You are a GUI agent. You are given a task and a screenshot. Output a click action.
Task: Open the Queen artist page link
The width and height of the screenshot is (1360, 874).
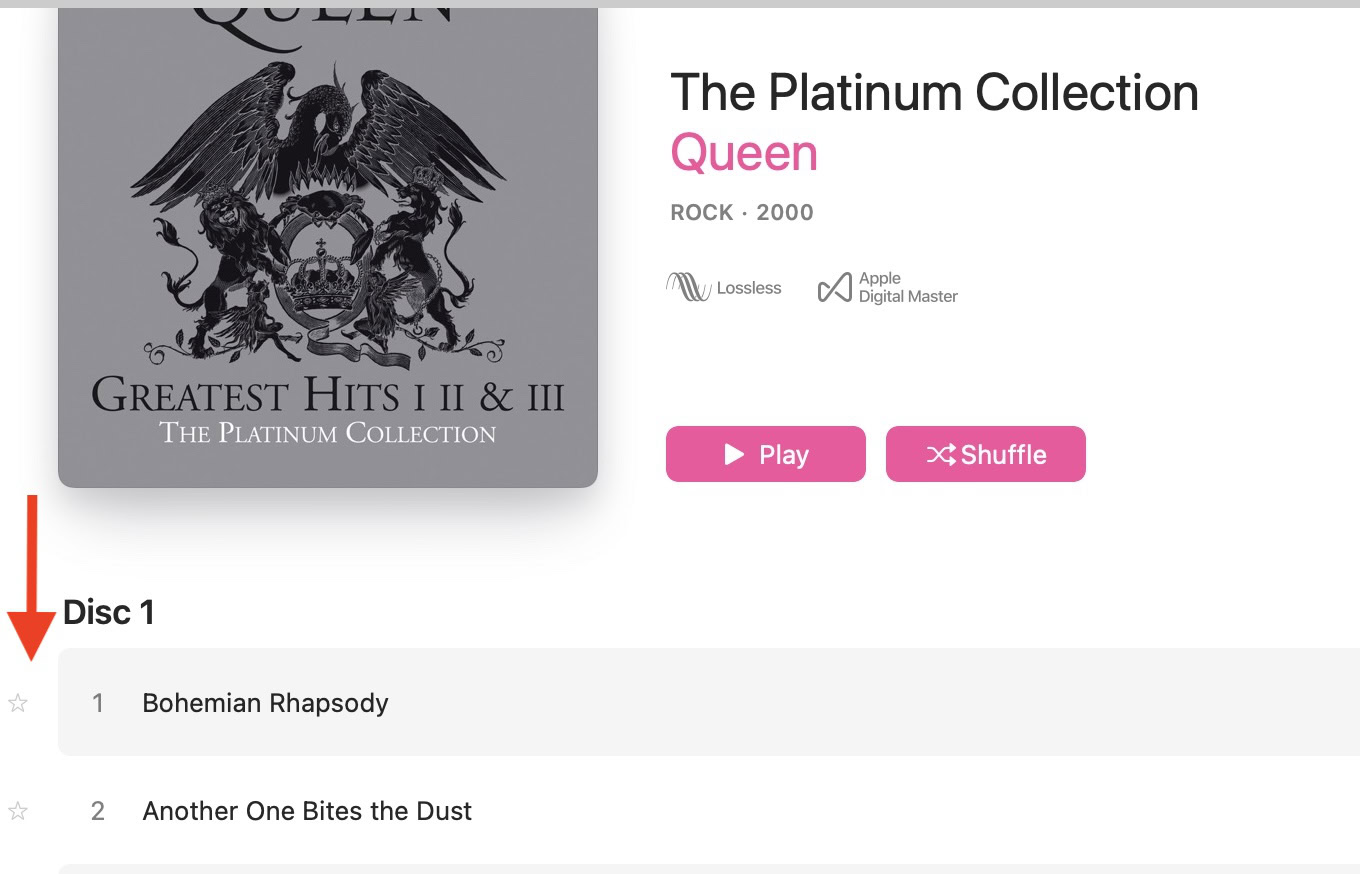pos(743,153)
